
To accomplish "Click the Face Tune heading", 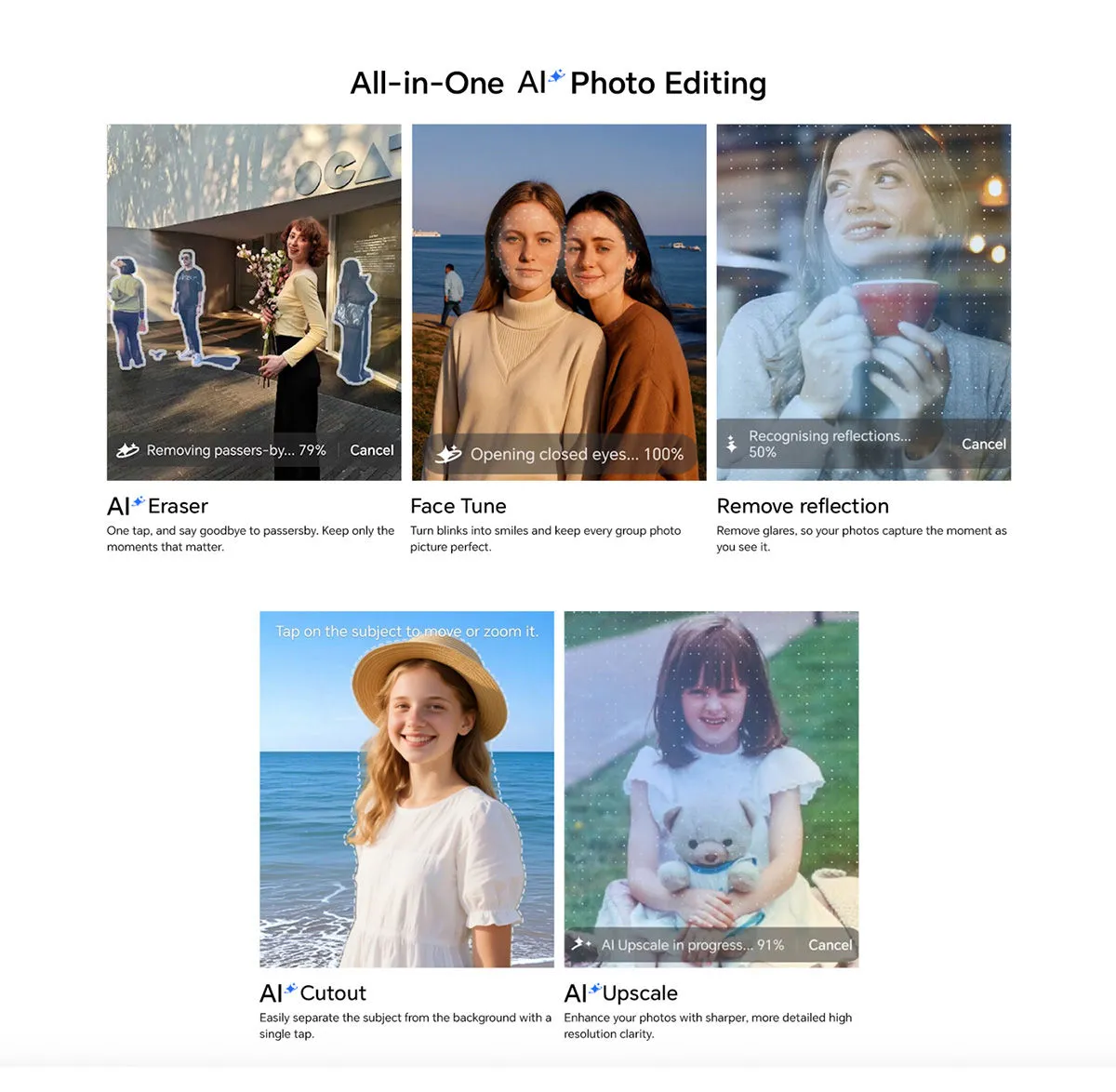I will (x=458, y=506).
